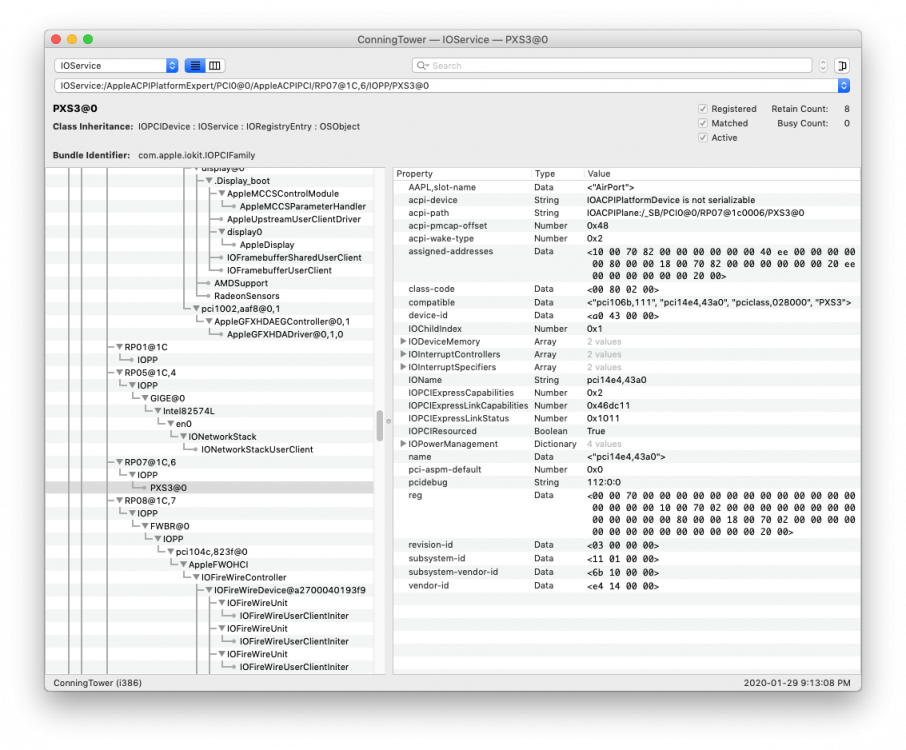Click the split pane divider handle
The height and width of the screenshot is (750, 906).
[388, 421]
